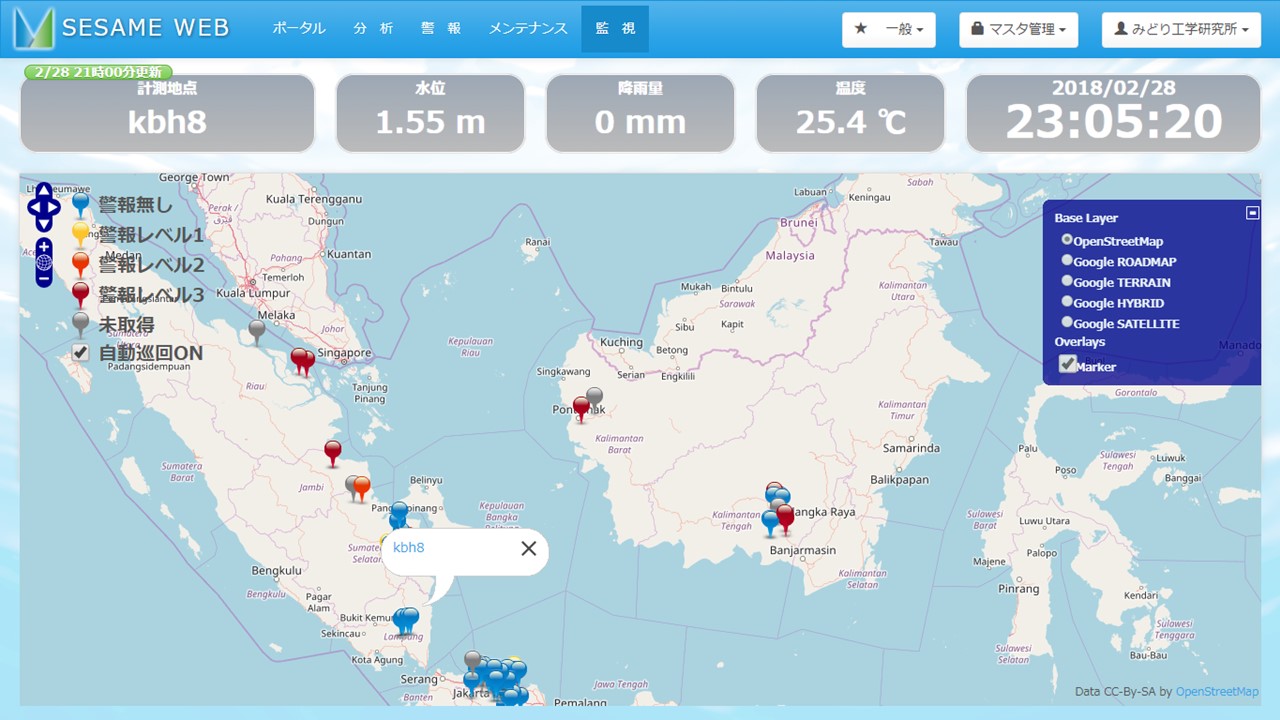Image resolution: width=1280 pixels, height=720 pixels.
Task: Zoom to world extent with globe icon
Action: [44, 262]
